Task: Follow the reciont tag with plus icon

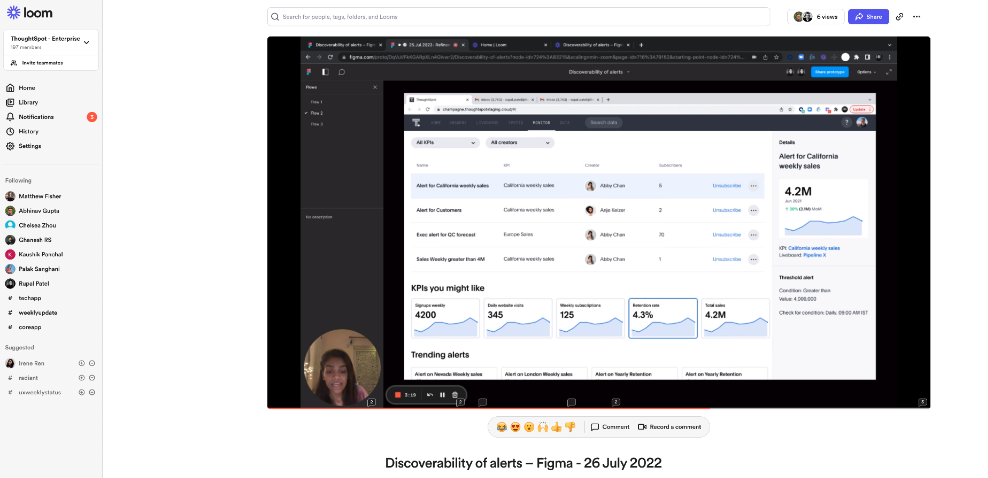Action: (81, 378)
